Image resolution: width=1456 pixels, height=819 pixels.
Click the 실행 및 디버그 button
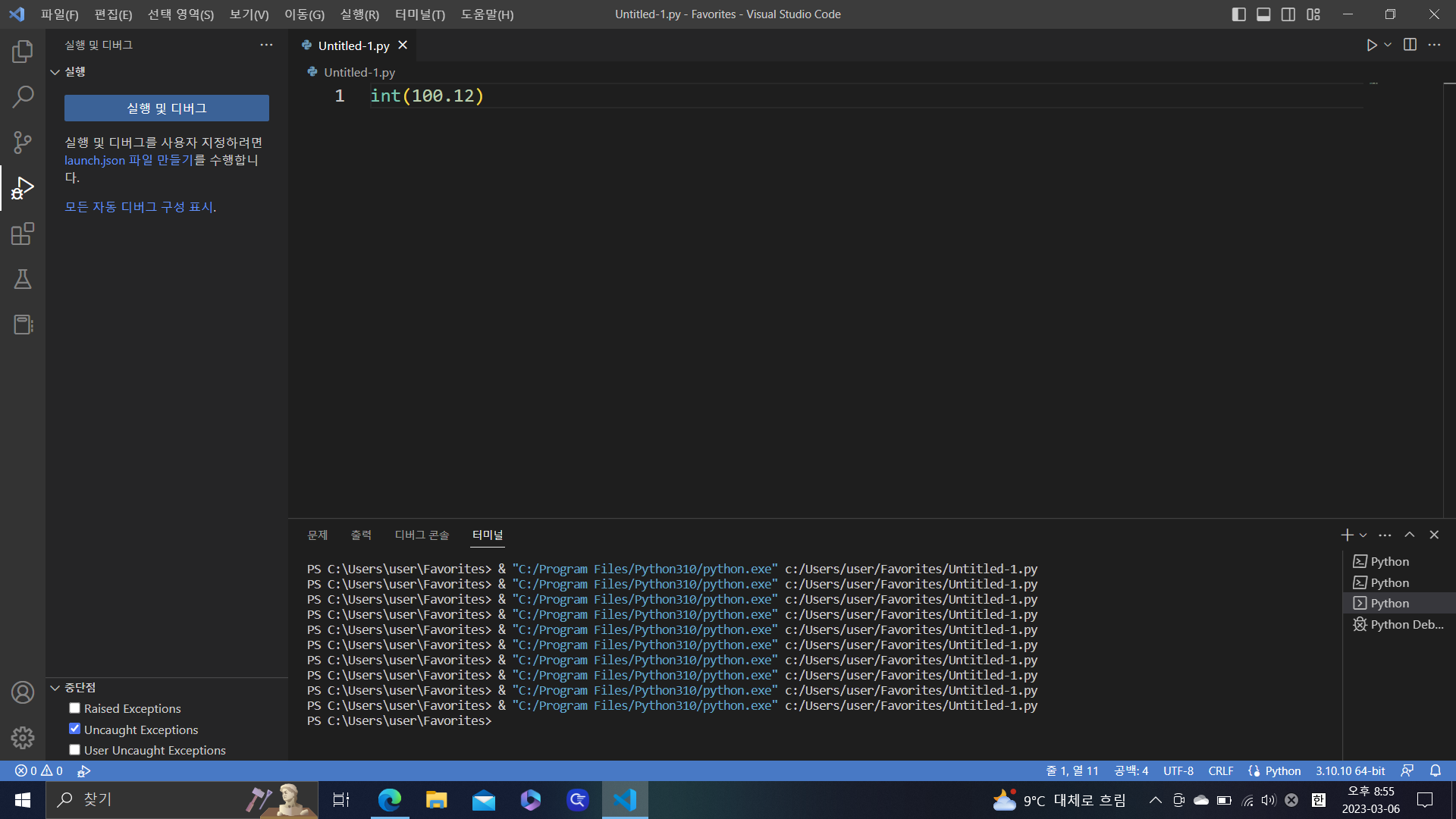[x=166, y=108]
